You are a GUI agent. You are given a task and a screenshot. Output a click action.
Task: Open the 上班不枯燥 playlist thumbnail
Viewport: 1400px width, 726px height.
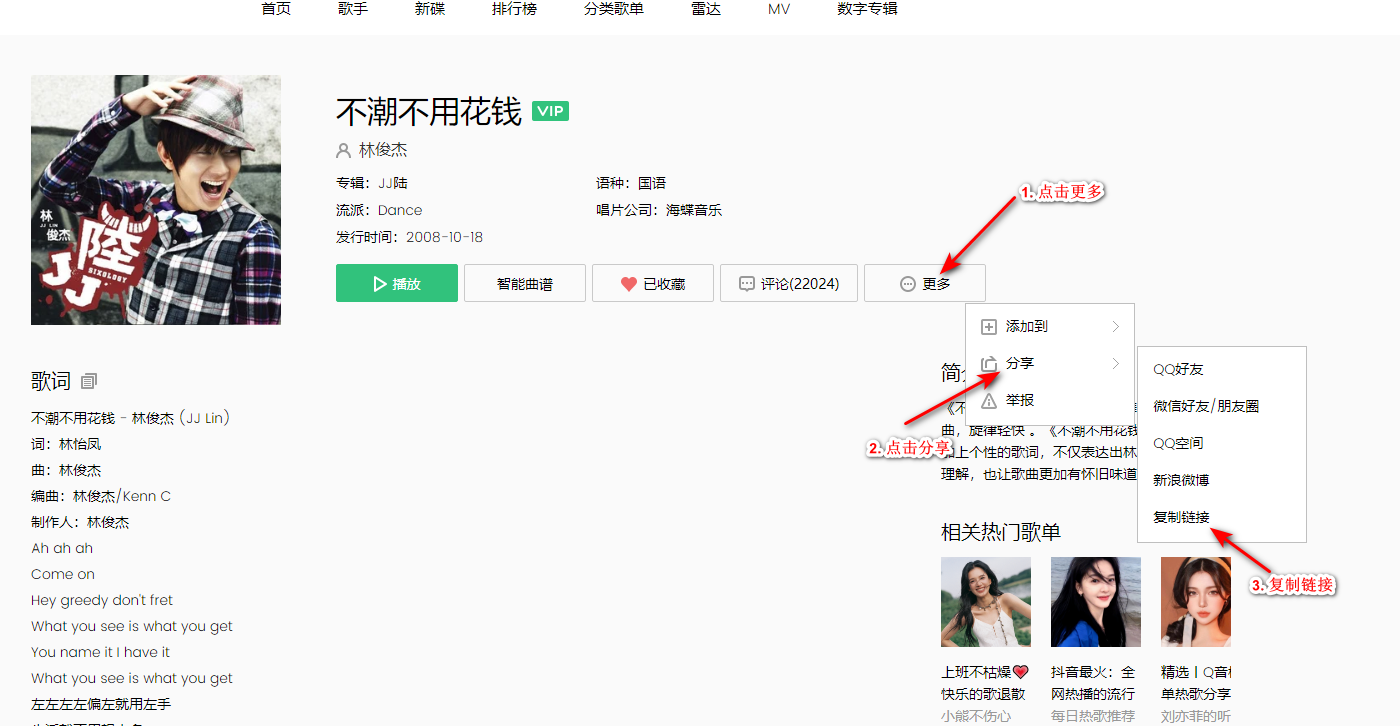(x=986, y=602)
